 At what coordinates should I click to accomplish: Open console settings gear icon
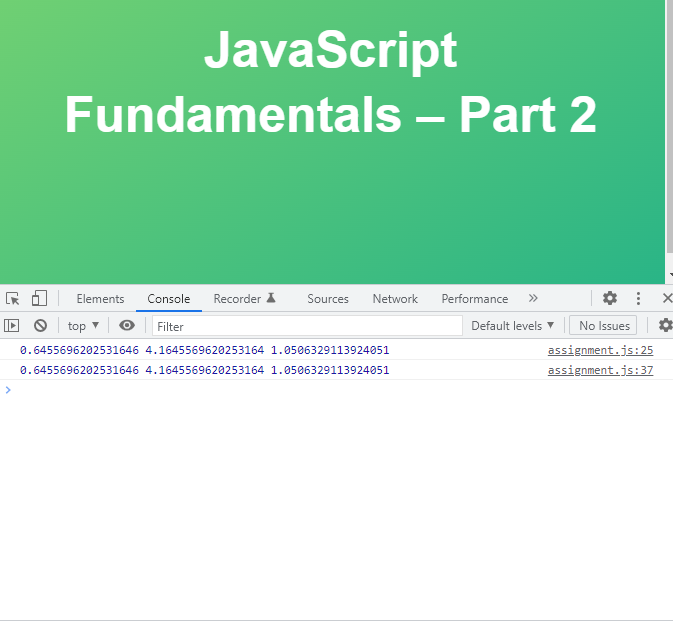pyautogui.click(x=665, y=326)
